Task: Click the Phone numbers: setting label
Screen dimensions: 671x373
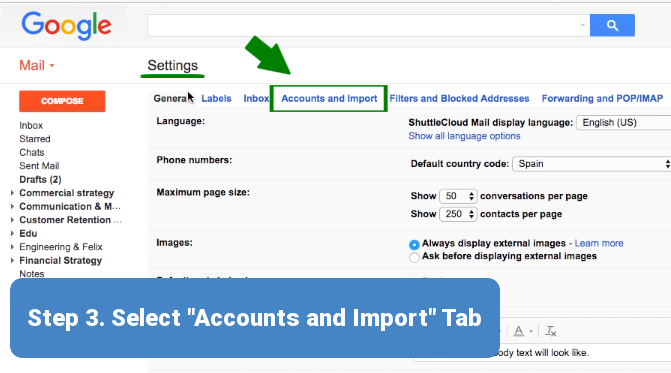Action: (x=194, y=160)
